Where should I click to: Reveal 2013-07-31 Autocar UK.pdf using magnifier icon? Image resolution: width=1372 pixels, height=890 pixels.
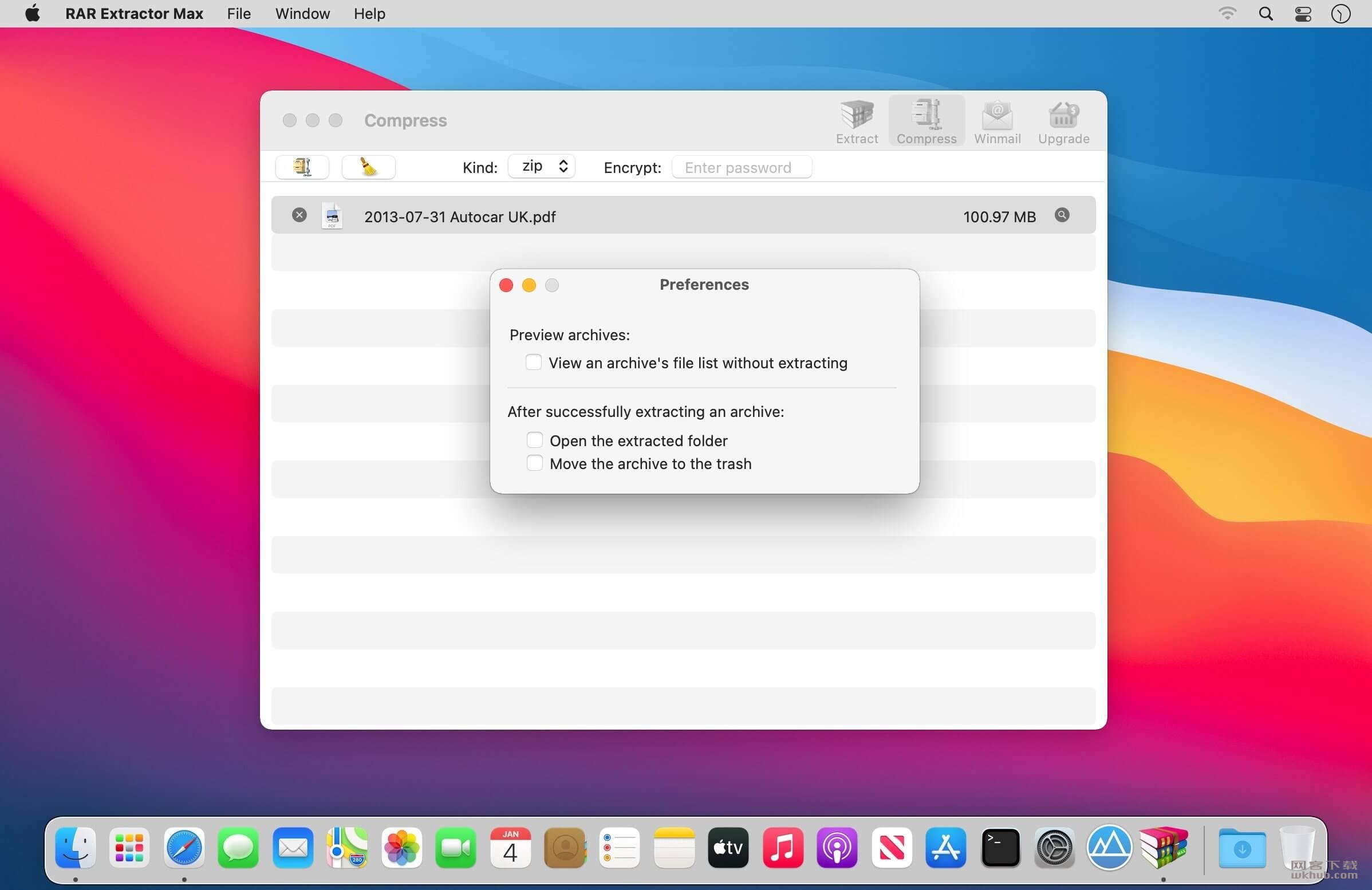pyautogui.click(x=1061, y=215)
